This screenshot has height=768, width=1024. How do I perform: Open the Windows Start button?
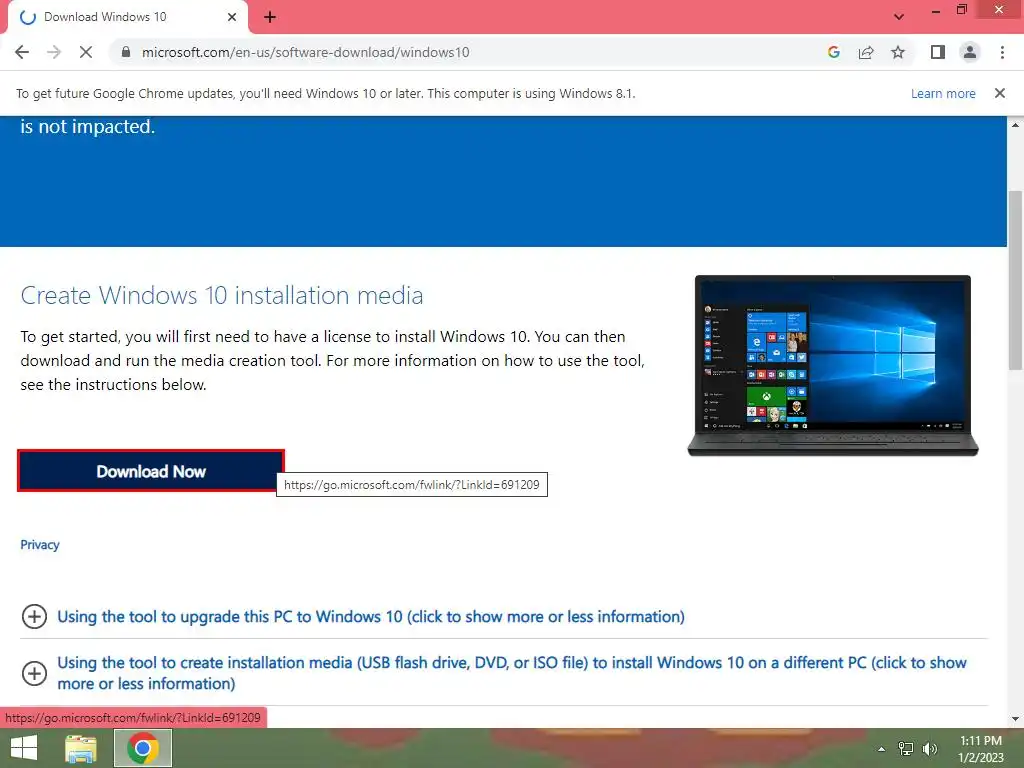click(24, 748)
